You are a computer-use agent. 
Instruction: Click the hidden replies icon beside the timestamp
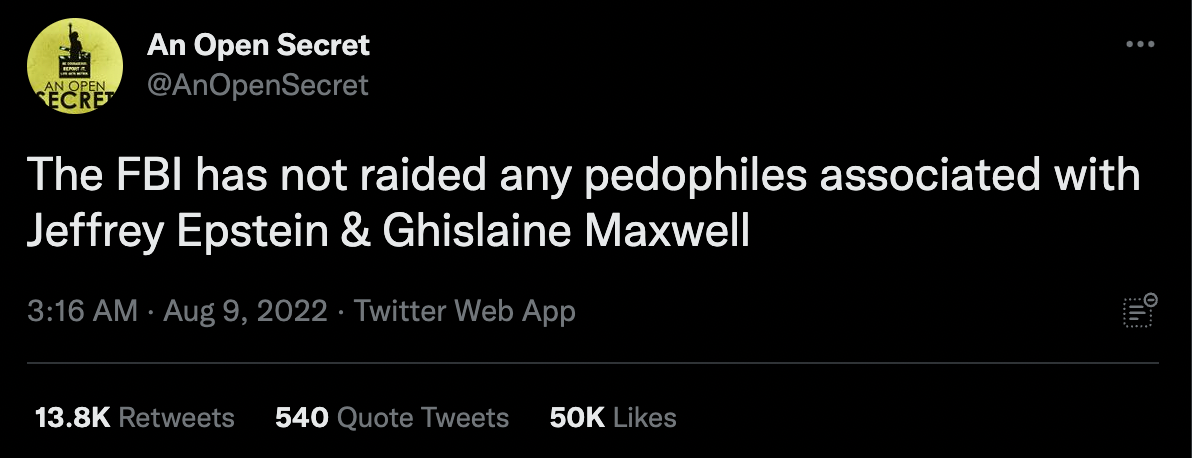[x=1140, y=310]
